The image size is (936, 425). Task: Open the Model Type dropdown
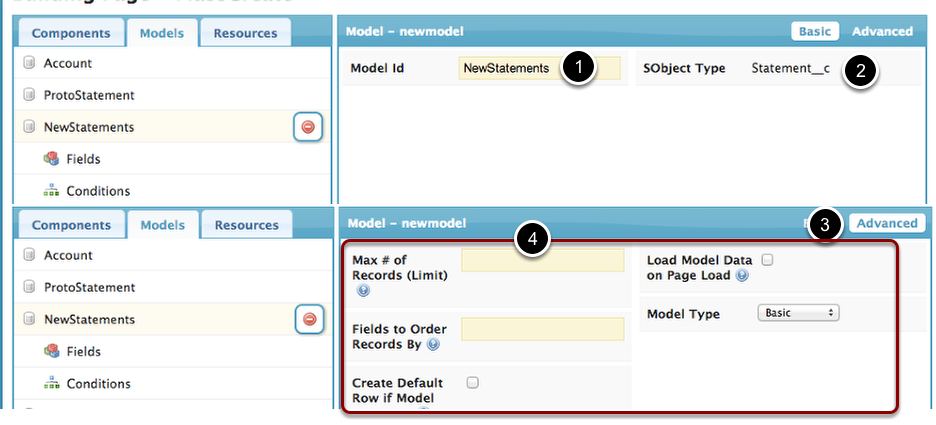click(x=798, y=313)
